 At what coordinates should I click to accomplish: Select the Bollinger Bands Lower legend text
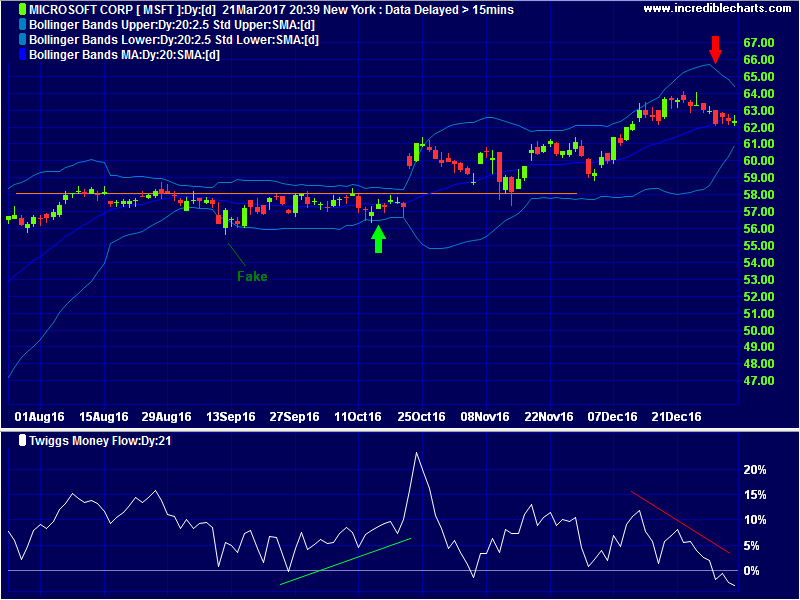coord(174,40)
